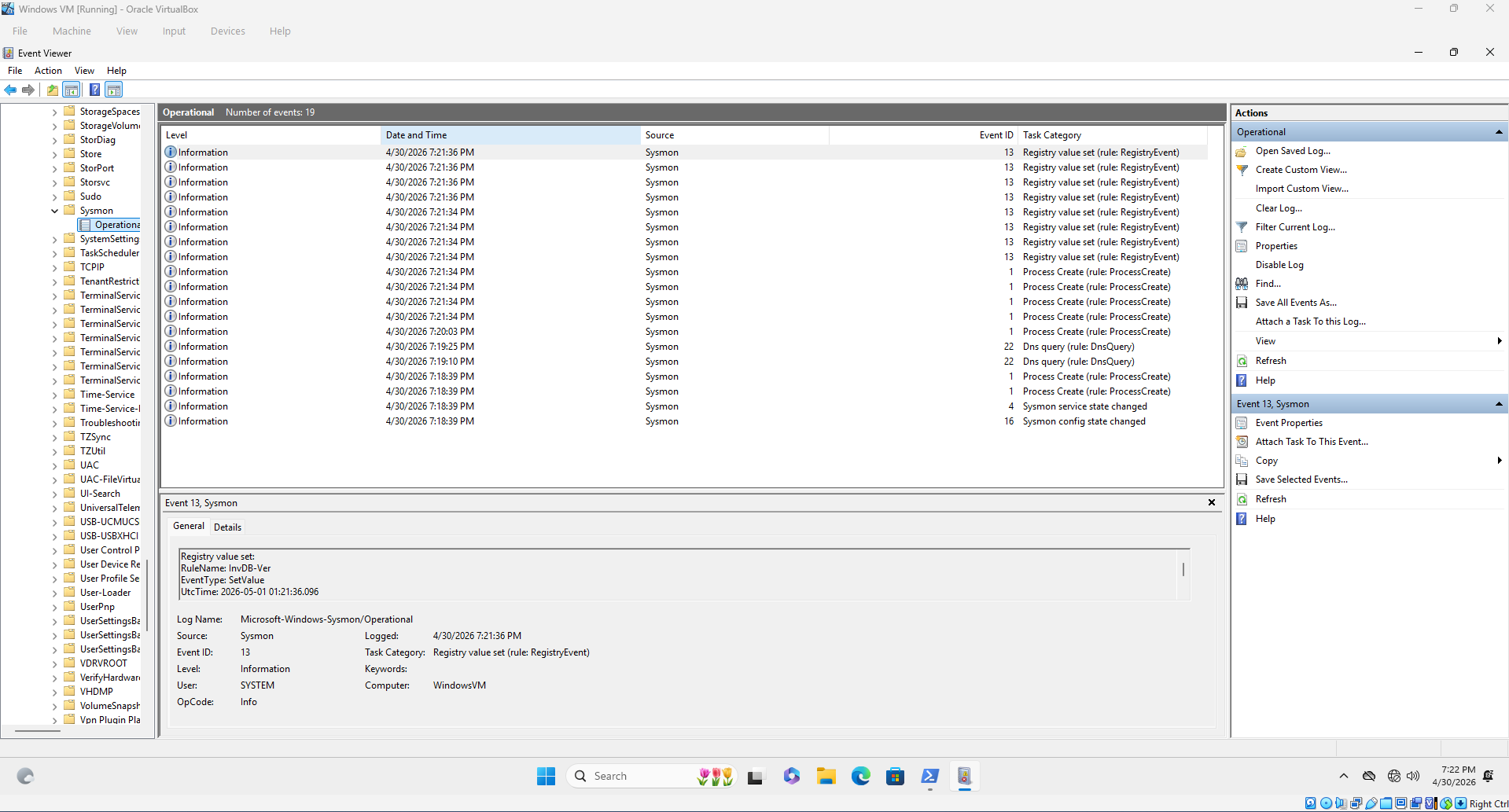Select the event logged at 7:20:03 PM

pos(684,332)
